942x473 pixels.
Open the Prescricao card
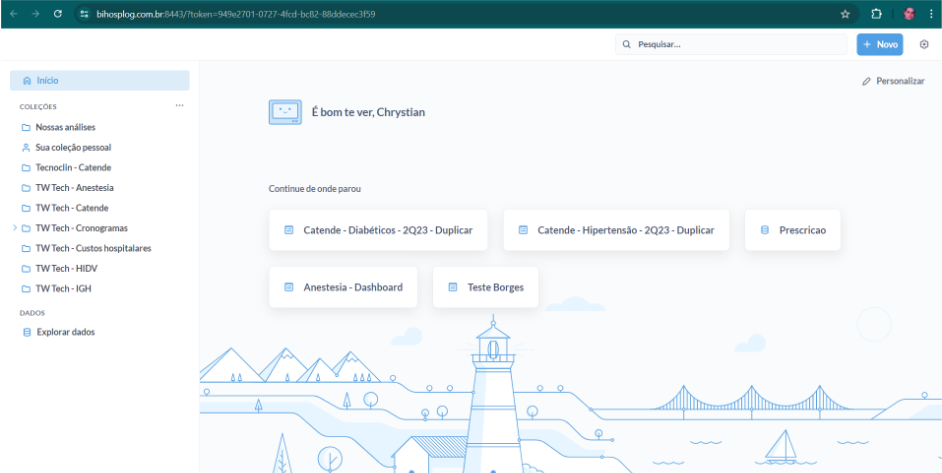pyautogui.click(x=792, y=230)
